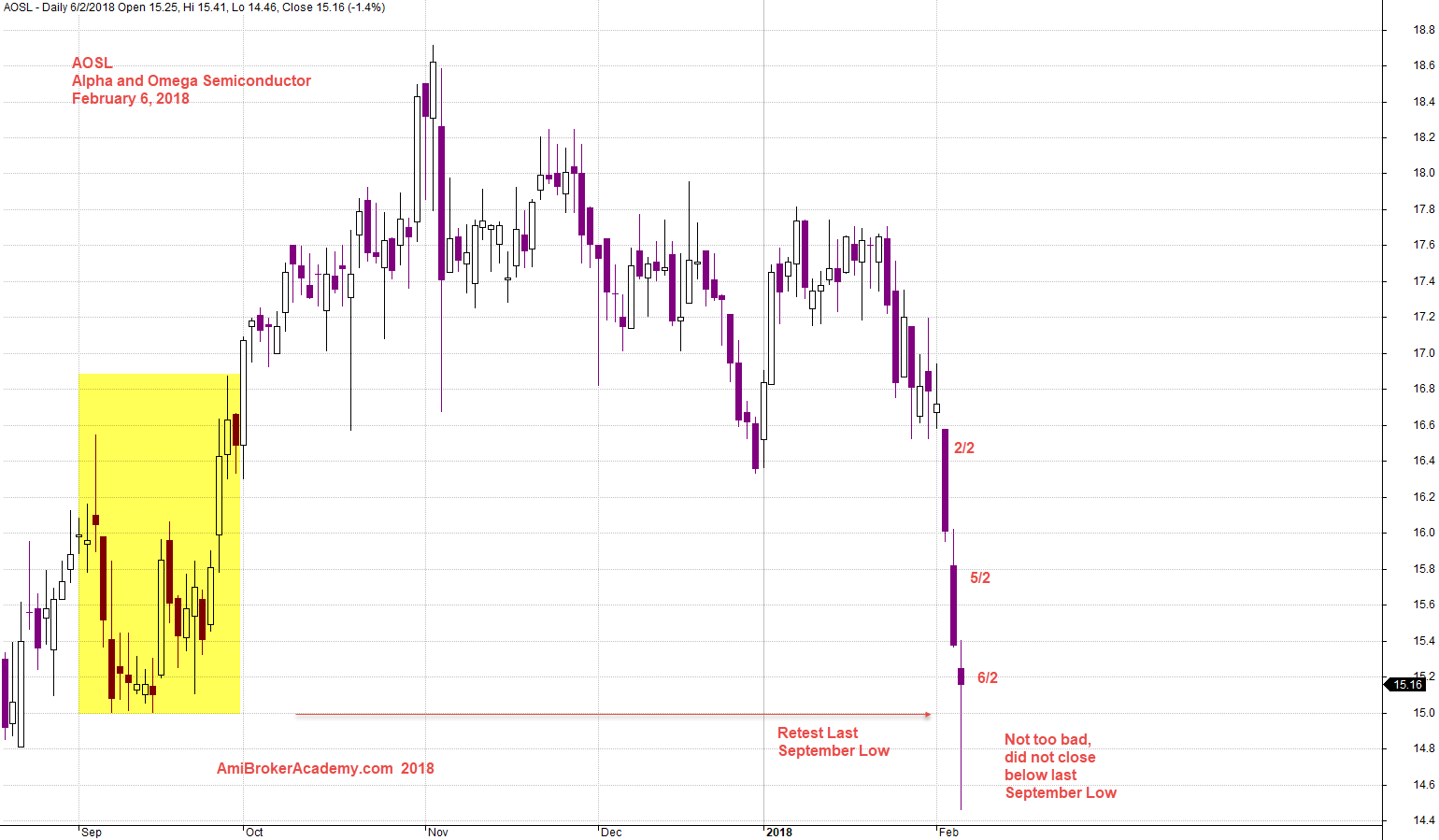1439x840 pixels.
Task: Click the chart title line showing AOSL Daily 6/2/2018
Action: (193, 7)
